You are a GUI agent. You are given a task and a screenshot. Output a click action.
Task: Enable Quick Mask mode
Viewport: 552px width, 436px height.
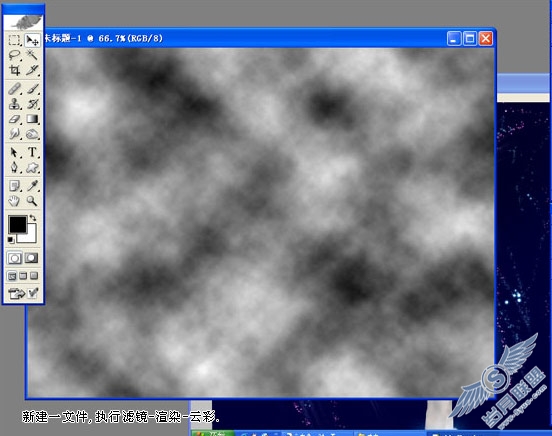click(x=32, y=258)
